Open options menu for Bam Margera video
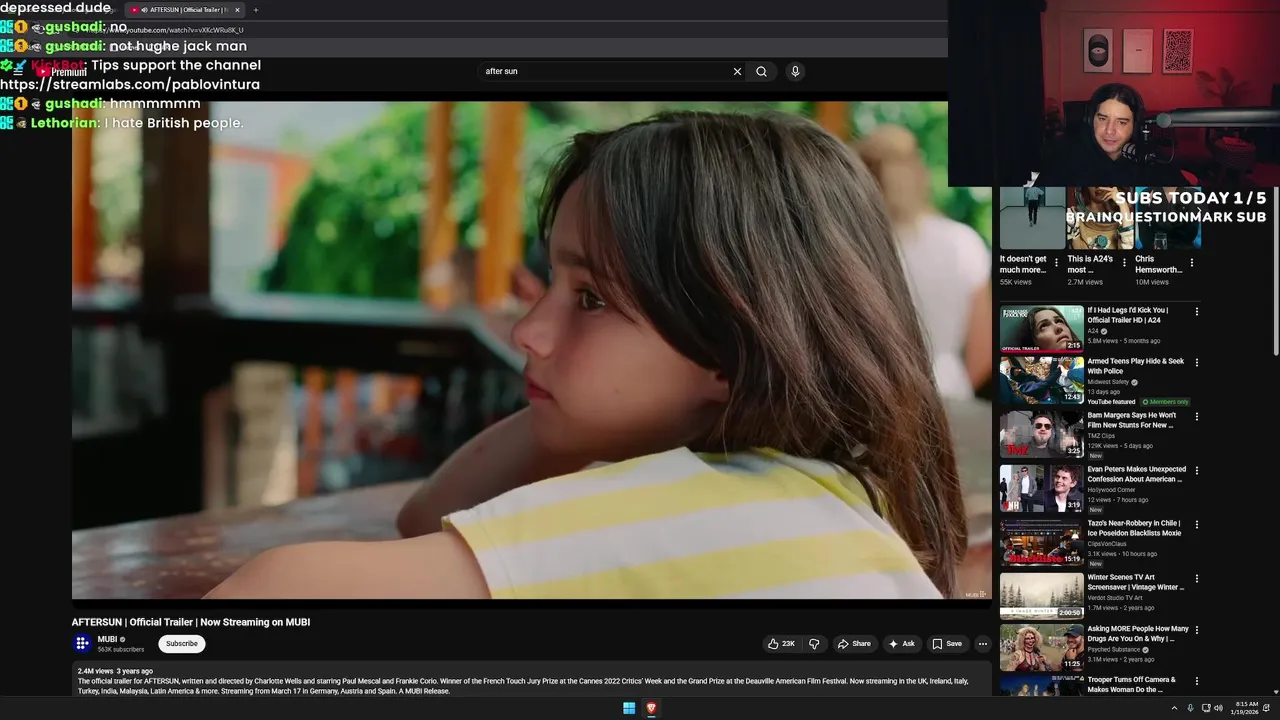The height and width of the screenshot is (720, 1280). point(1196,416)
